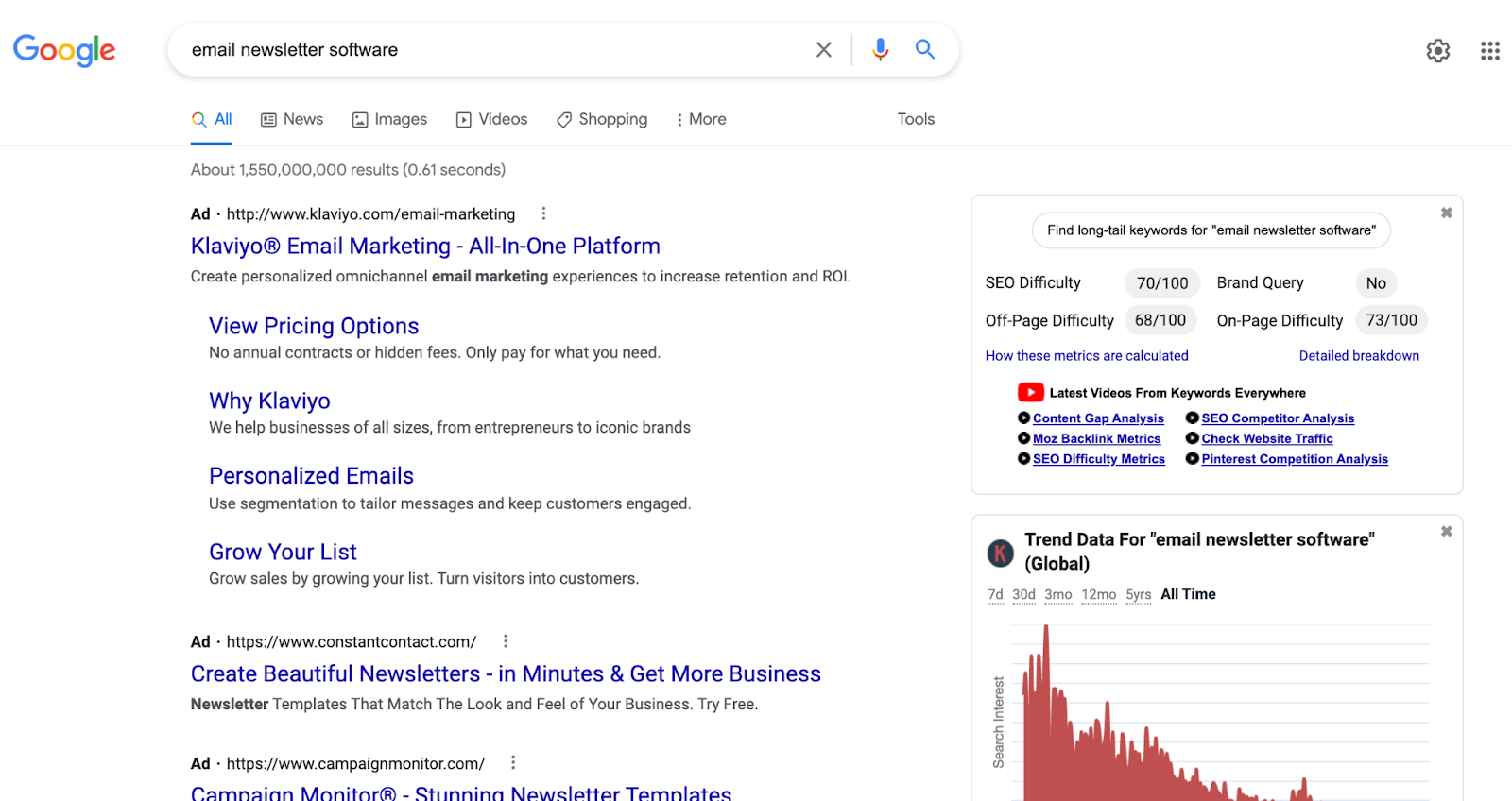Screen dimensions: 1512x801
Task: Switch to the News tab
Action: pyautogui.click(x=292, y=119)
